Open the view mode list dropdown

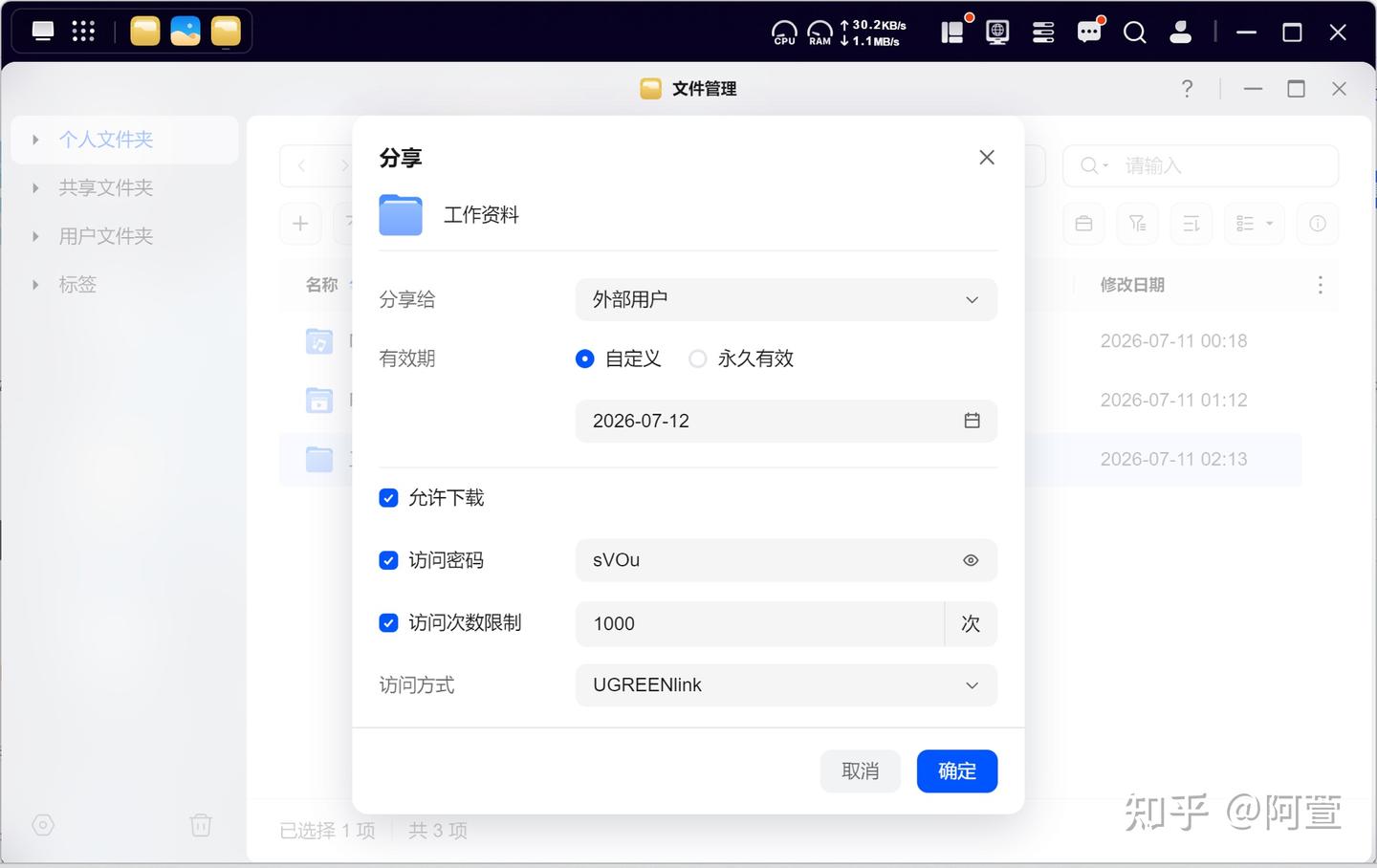(1255, 224)
